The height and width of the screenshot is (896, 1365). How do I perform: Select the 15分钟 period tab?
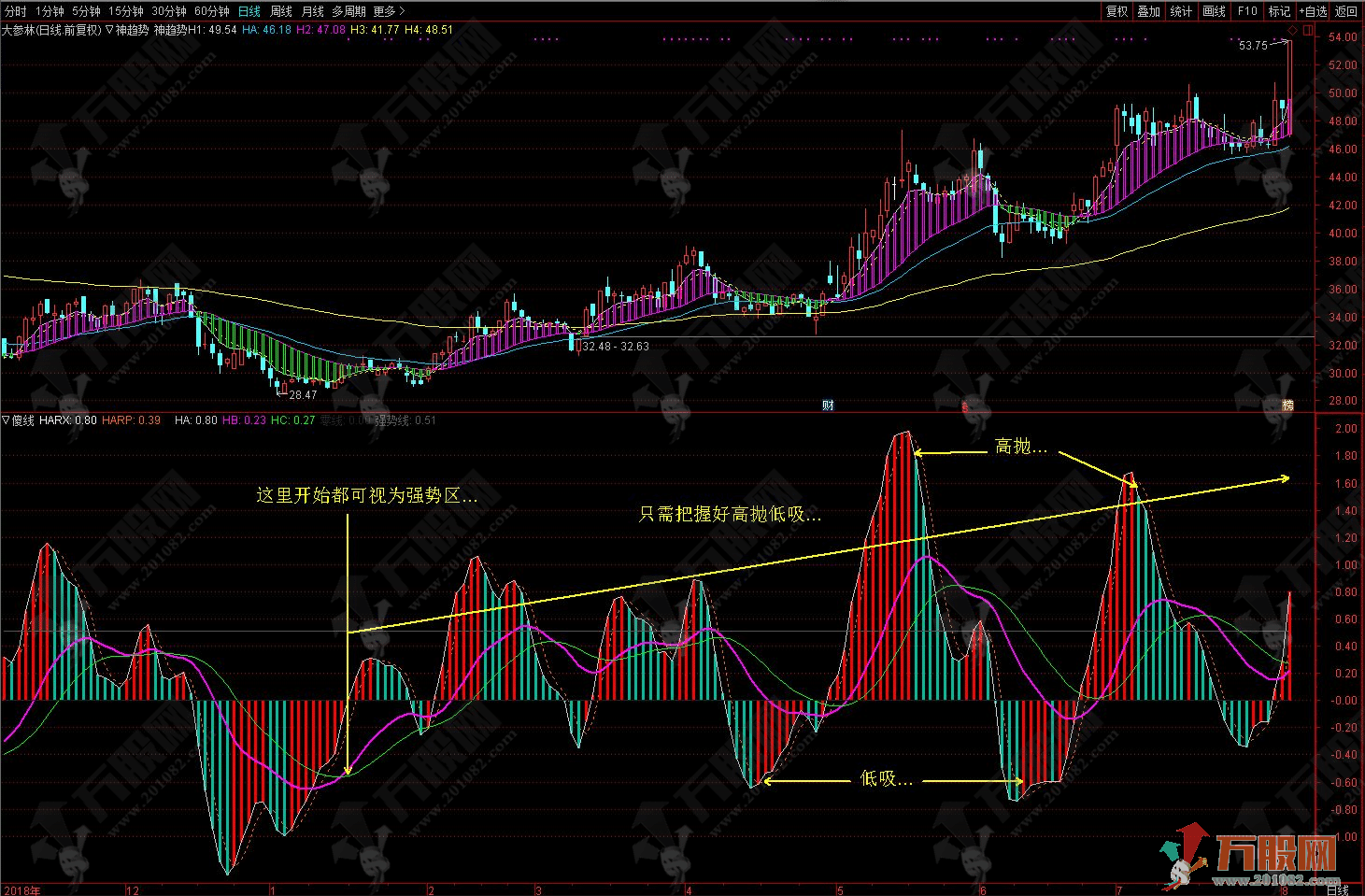point(126,11)
